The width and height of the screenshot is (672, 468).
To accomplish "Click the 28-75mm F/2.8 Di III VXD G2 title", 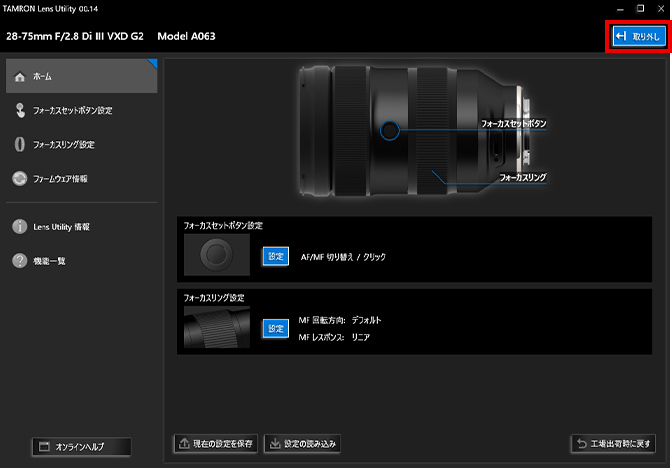I will [75, 36].
